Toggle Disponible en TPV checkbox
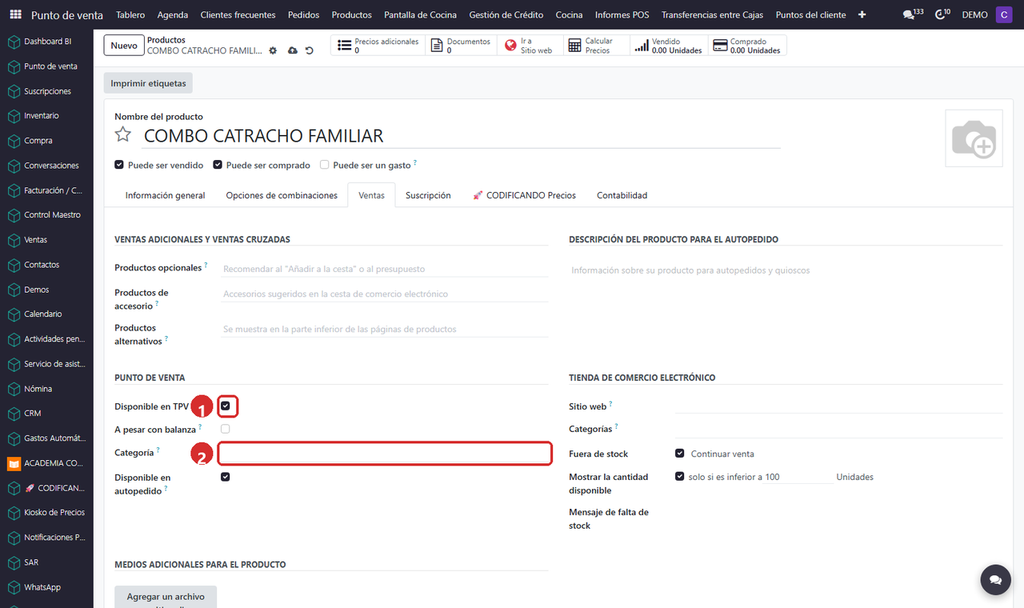The width and height of the screenshot is (1024, 608). pos(225,406)
